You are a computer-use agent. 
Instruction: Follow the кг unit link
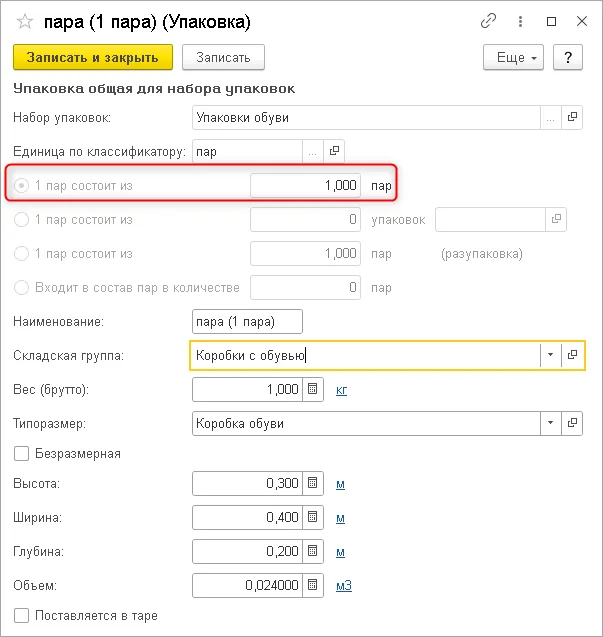pyautogui.click(x=341, y=390)
